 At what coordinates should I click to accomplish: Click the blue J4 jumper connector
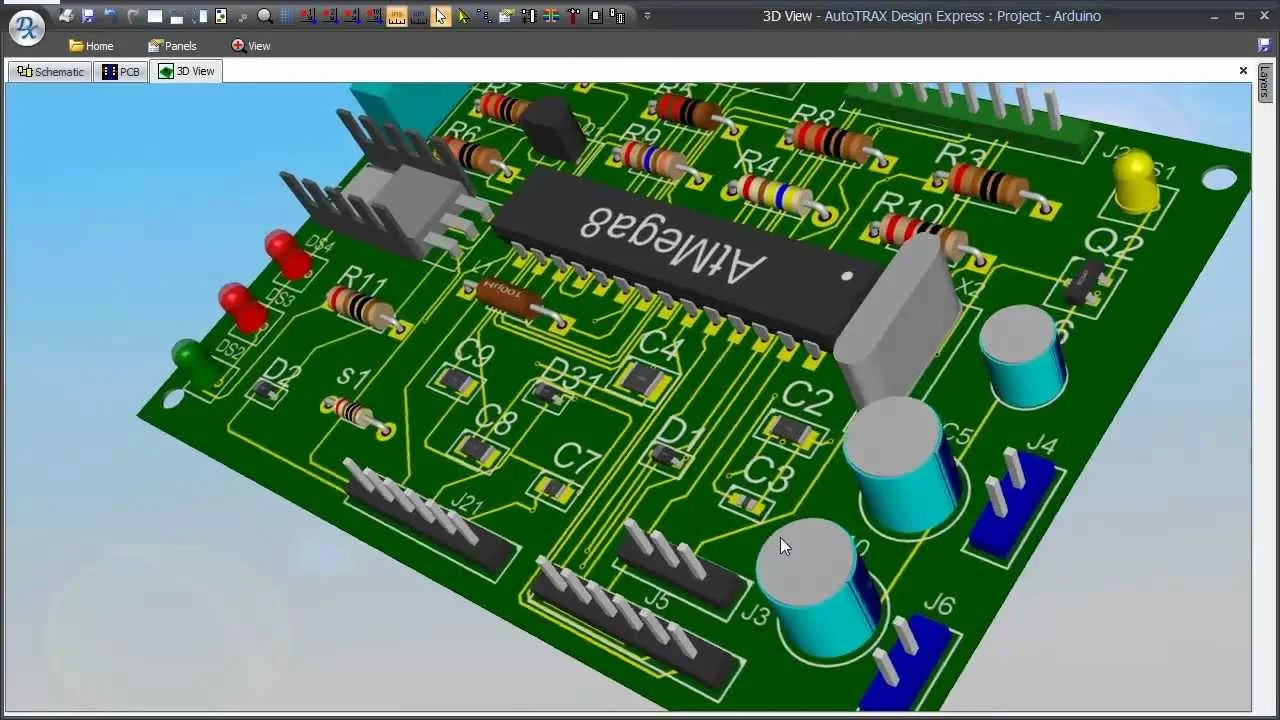point(1012,502)
